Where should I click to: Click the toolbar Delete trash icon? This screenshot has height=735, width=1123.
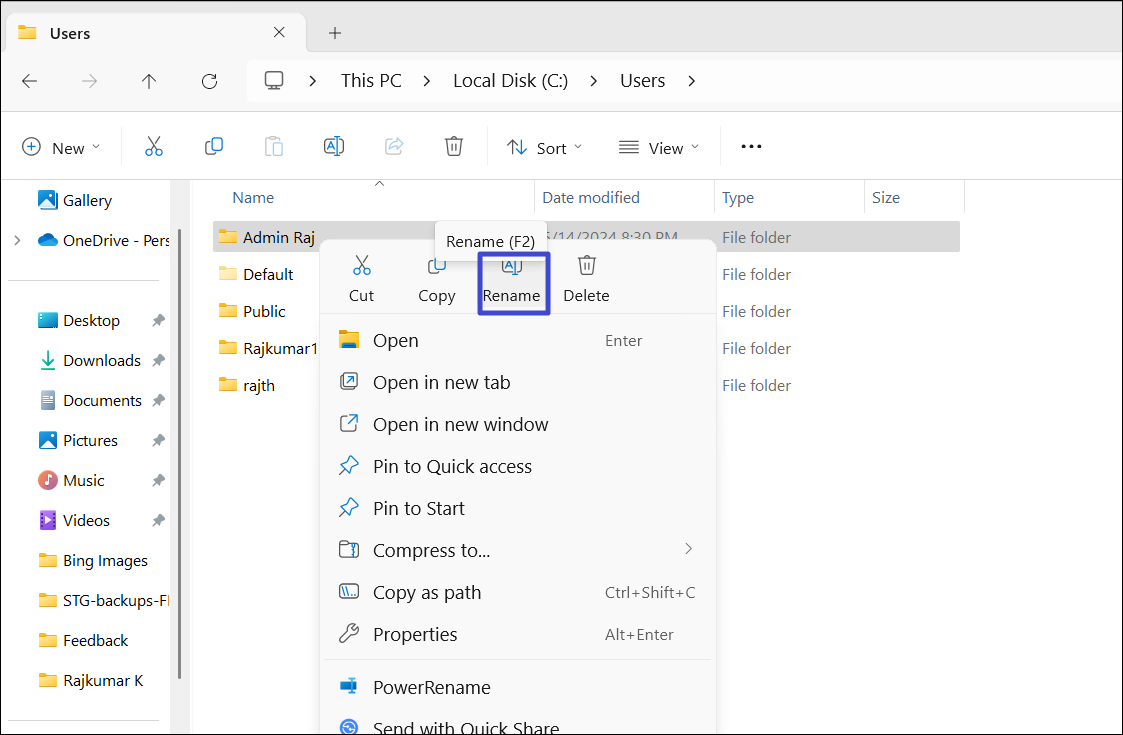454,147
